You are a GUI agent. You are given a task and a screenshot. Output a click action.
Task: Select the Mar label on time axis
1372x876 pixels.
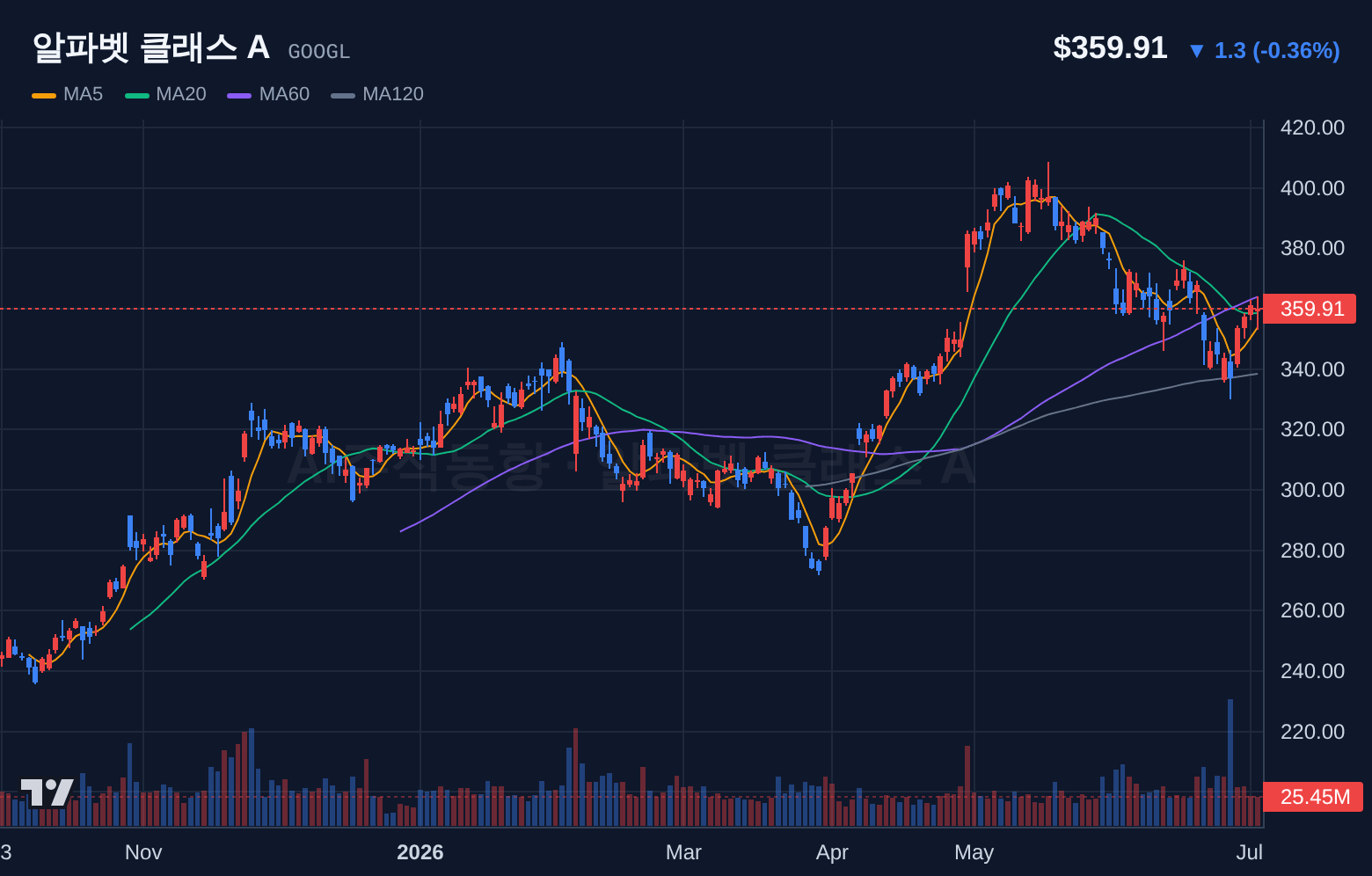click(x=683, y=852)
